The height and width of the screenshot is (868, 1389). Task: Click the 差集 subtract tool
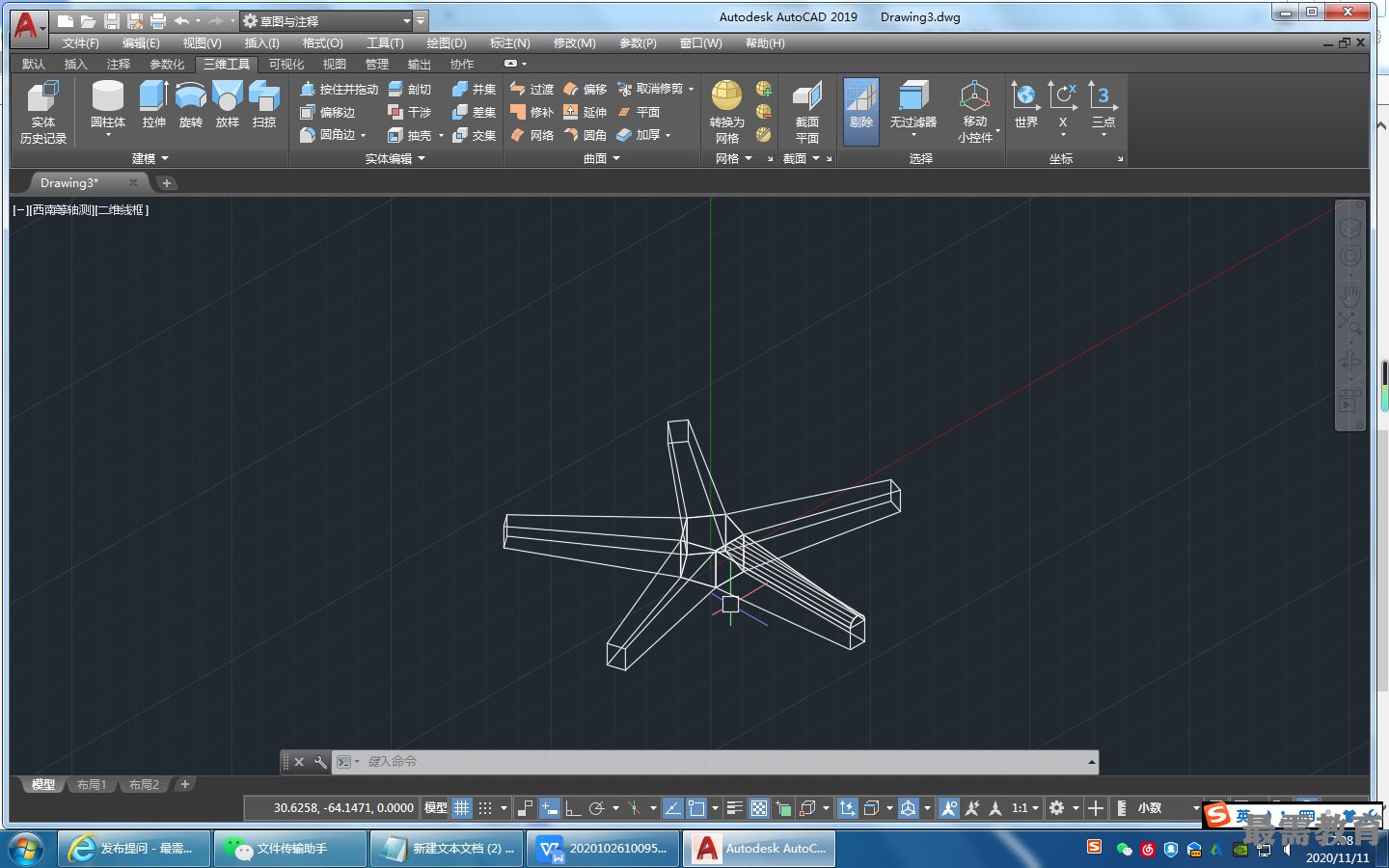coord(474,112)
